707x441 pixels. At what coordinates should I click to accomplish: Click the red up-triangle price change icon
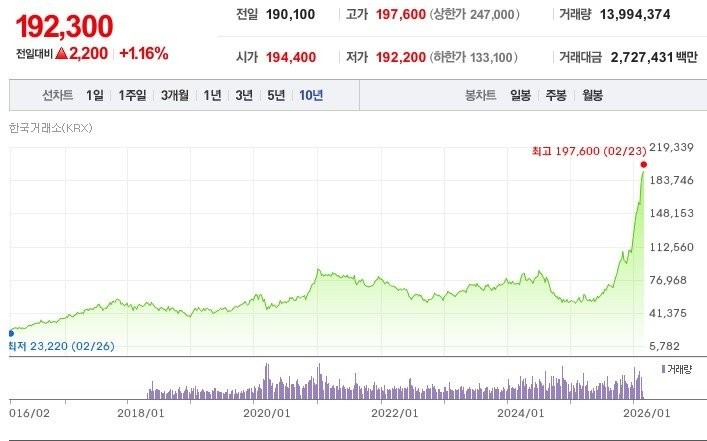pyautogui.click(x=61, y=53)
